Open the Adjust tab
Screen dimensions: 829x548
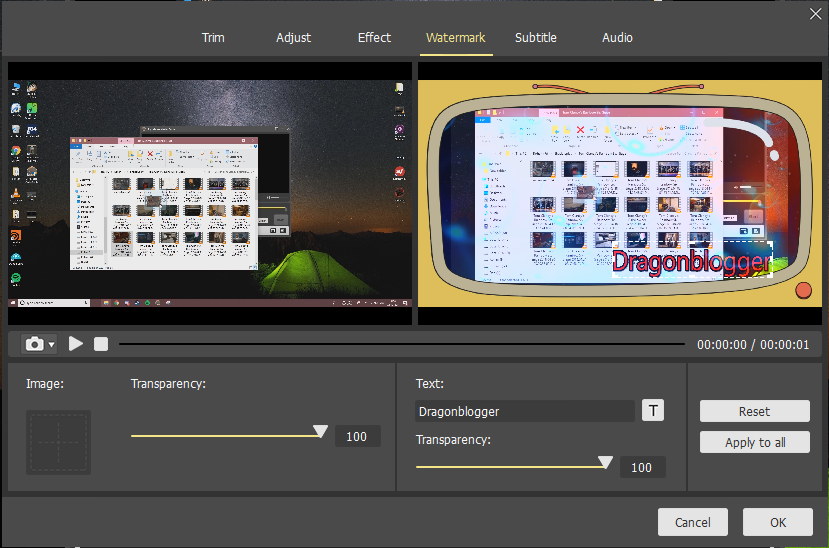[293, 38]
